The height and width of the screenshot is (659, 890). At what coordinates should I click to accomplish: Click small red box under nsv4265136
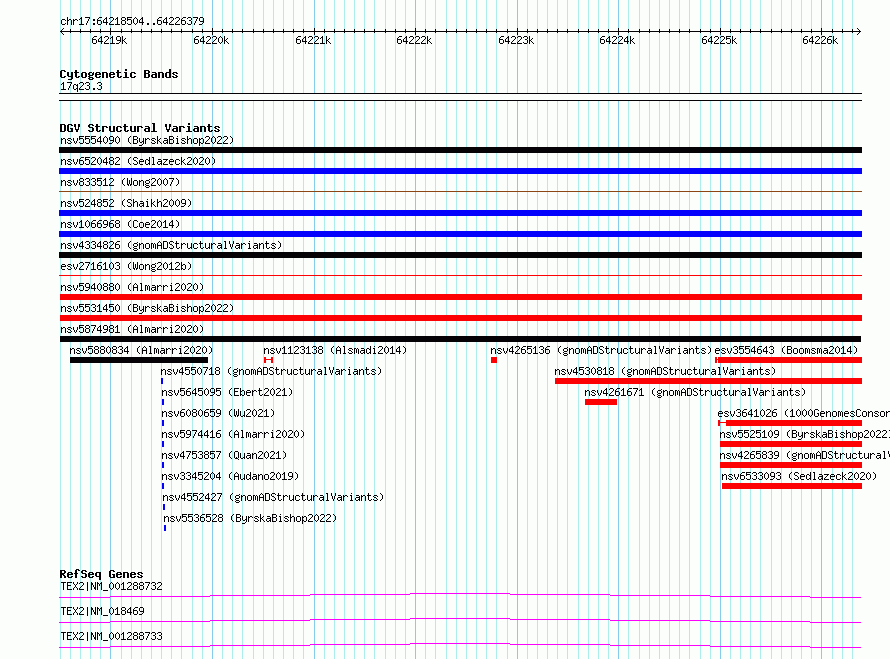494,360
